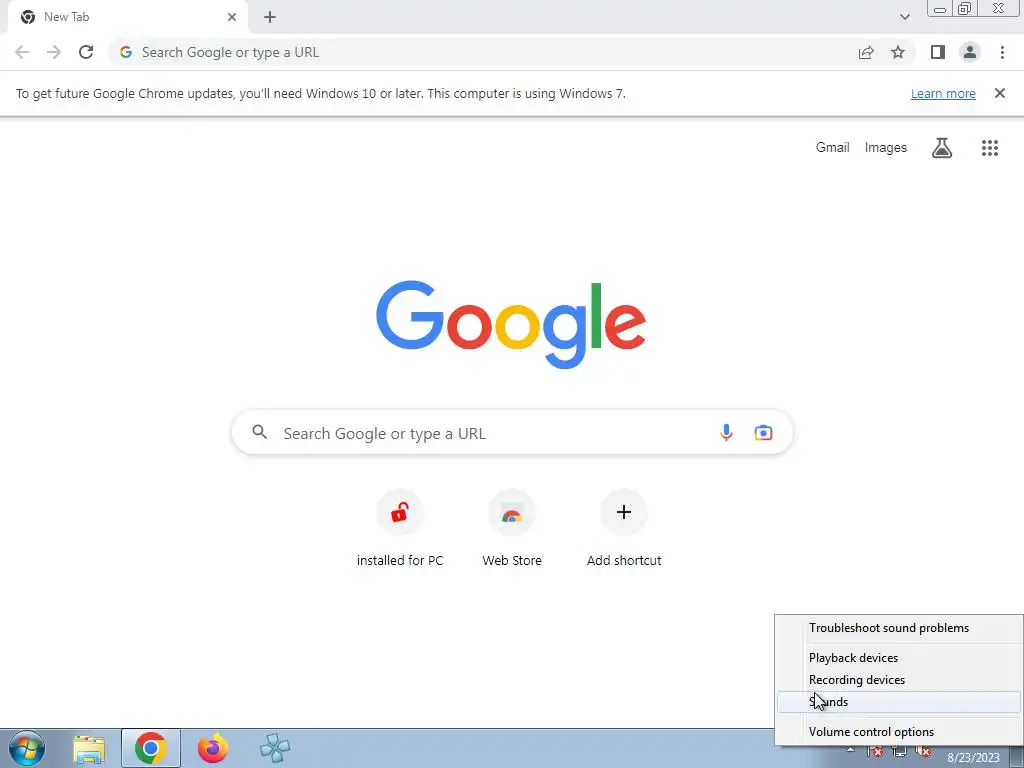Go forward to the next page

click(54, 52)
